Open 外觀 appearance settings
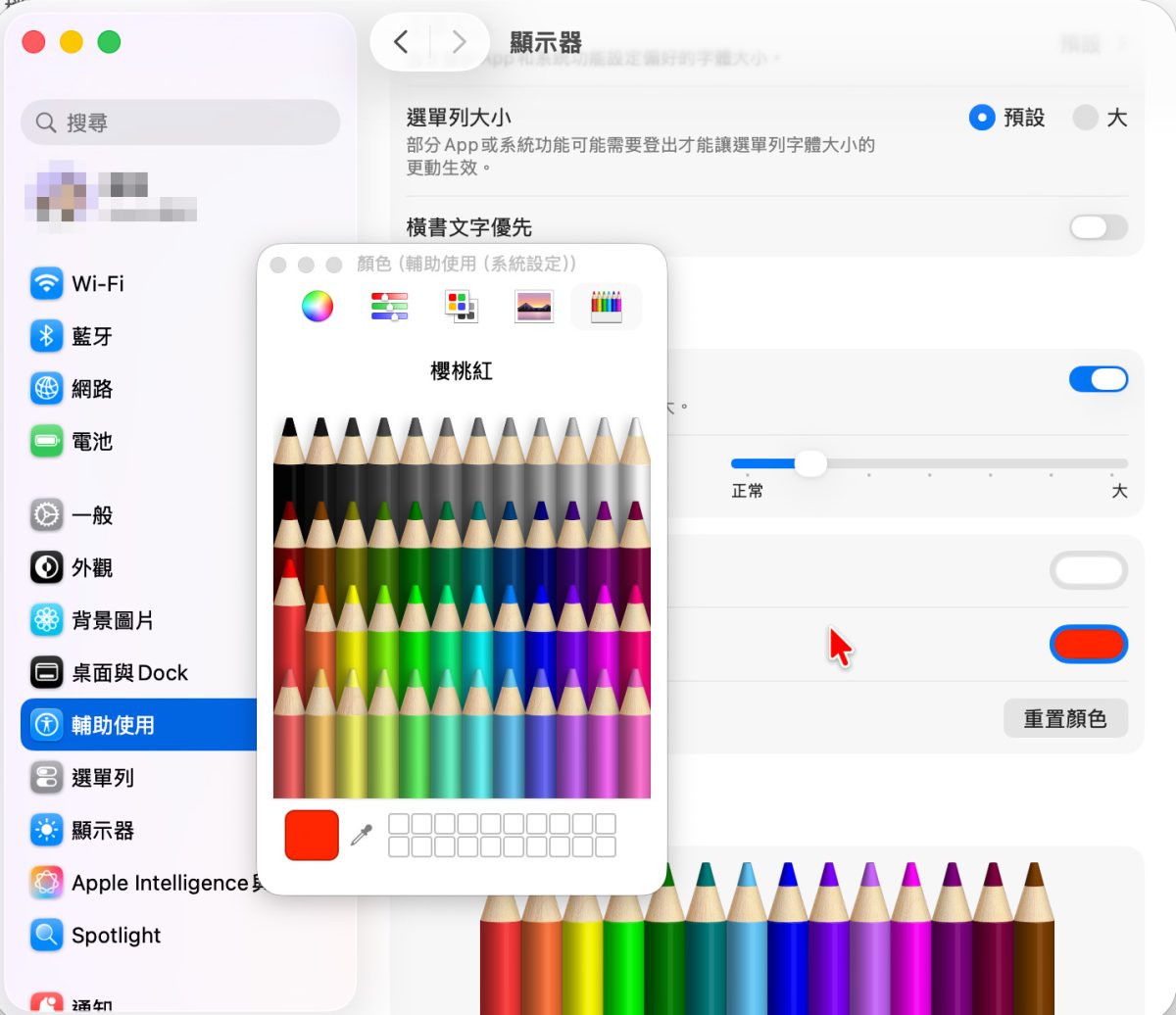 coord(137,567)
